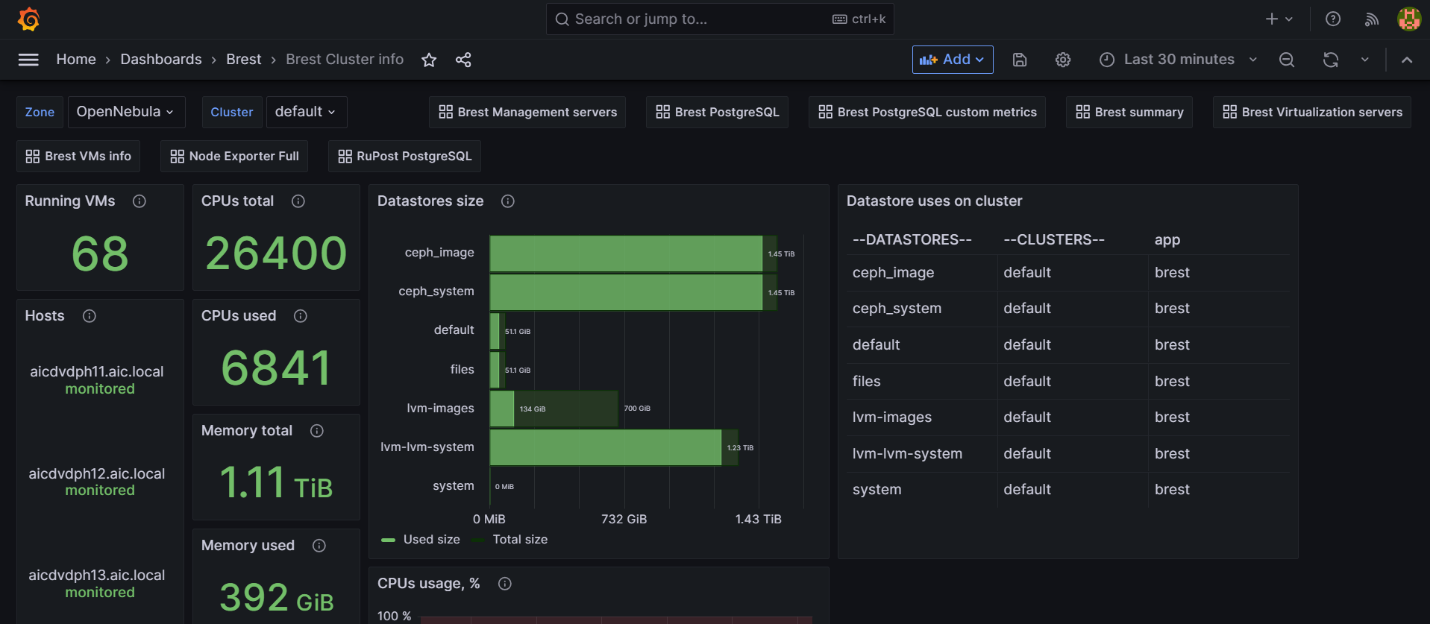Screen dimensions: 1430x624
Task: Open the help question mark menu
Action: click(x=1333, y=19)
